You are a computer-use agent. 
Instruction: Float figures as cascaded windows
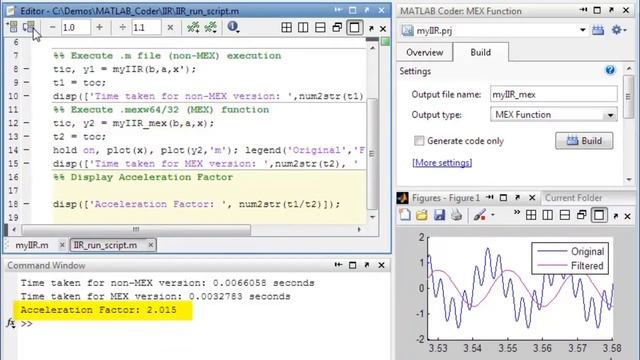(582, 215)
